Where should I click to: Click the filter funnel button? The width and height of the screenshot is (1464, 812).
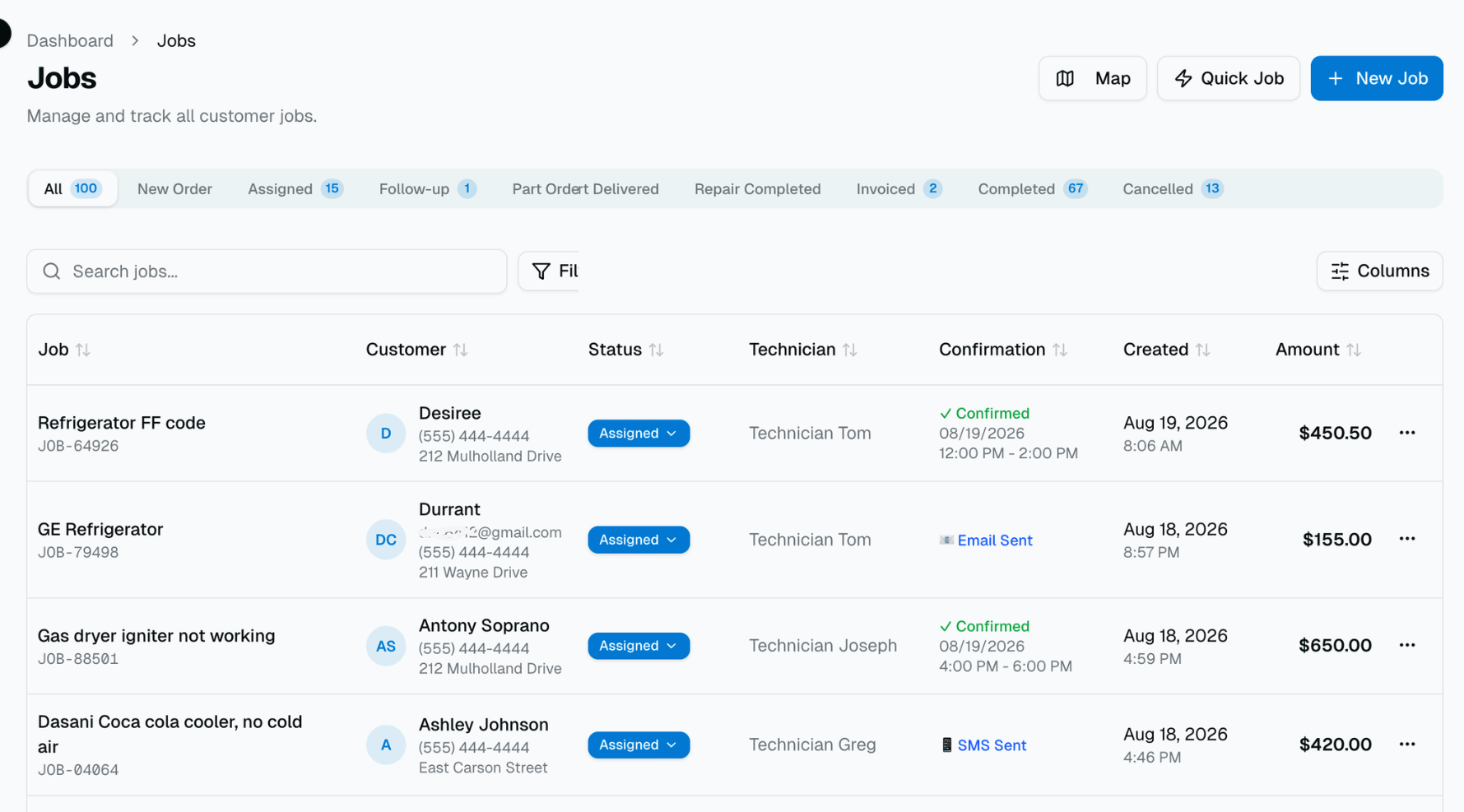pos(549,271)
